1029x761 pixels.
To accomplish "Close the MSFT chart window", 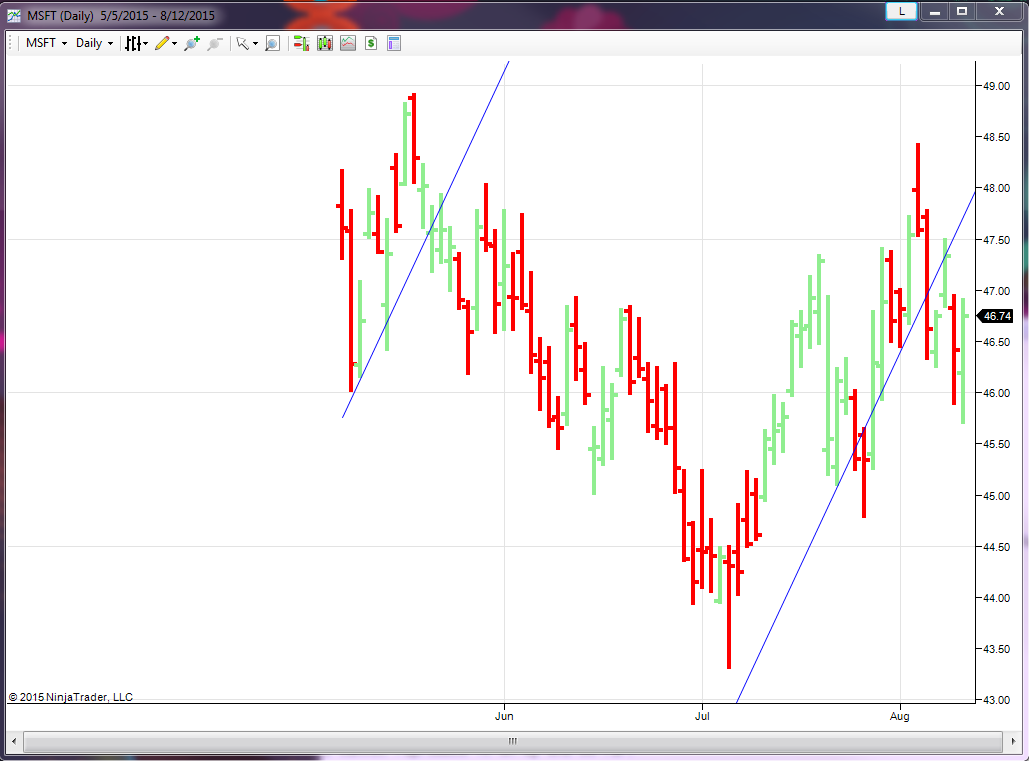I will (999, 11).
